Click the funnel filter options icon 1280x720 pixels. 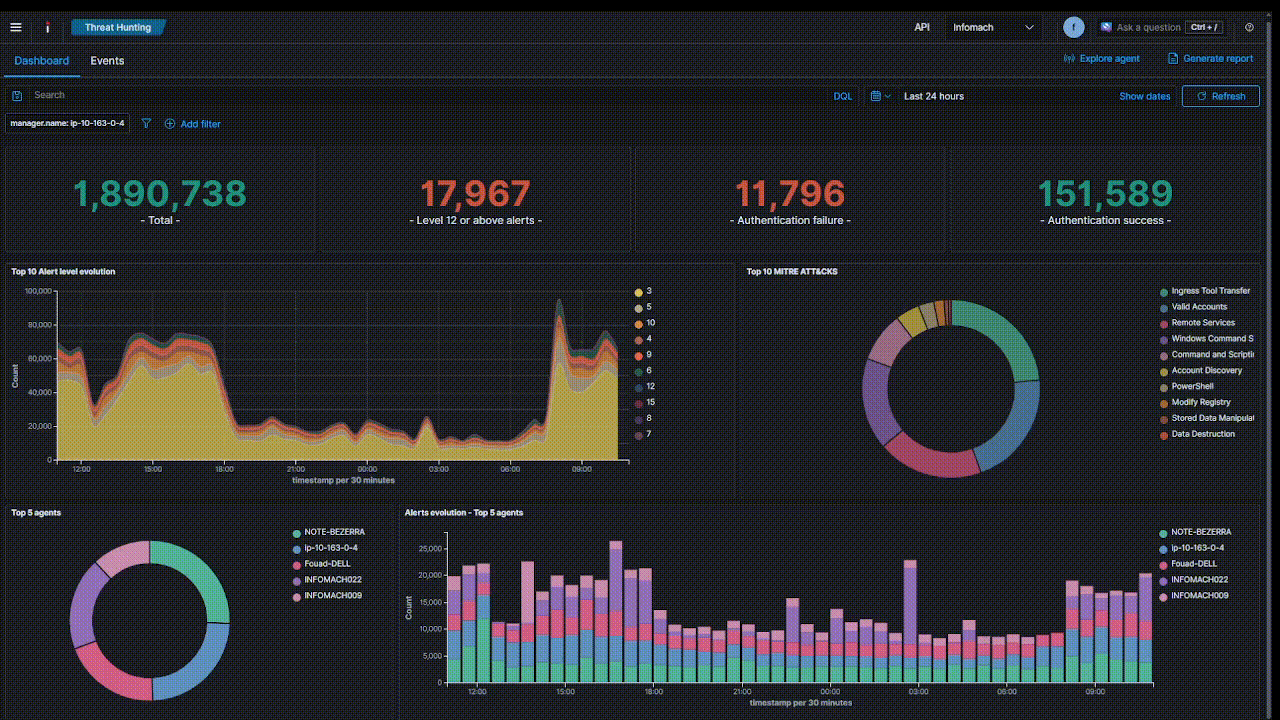146,124
